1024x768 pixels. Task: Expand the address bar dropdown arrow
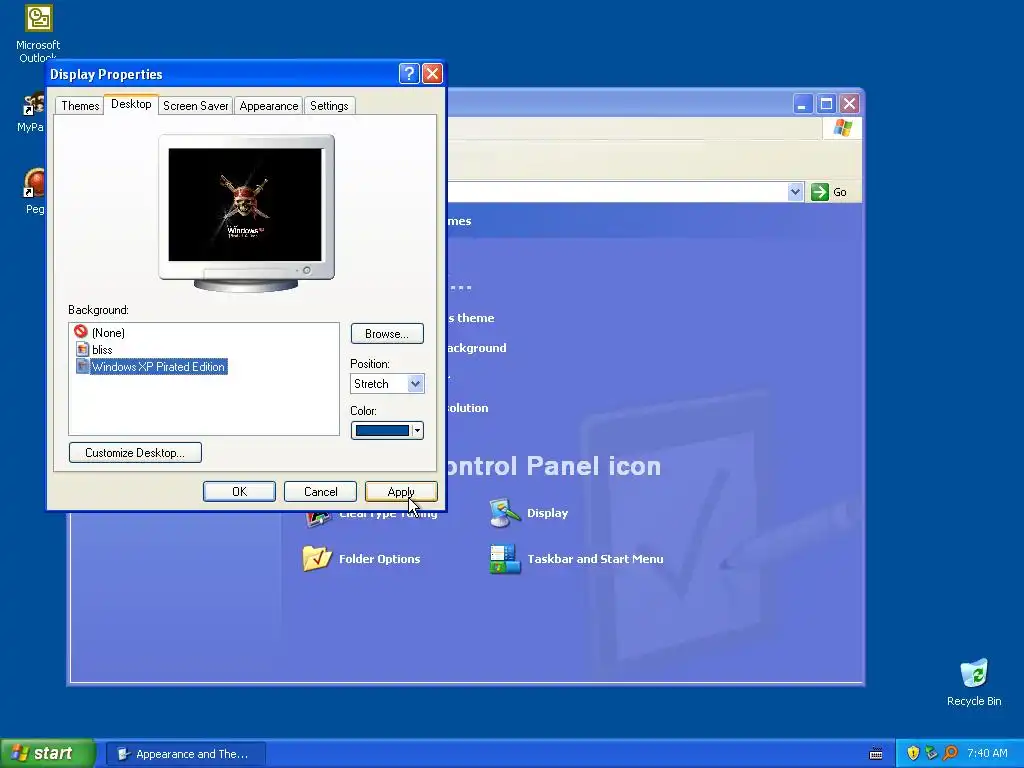[x=795, y=192]
